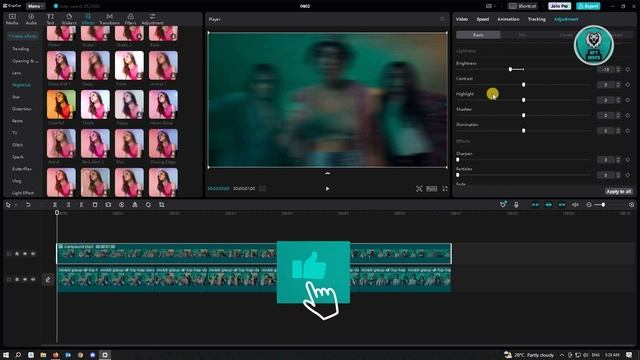The image size is (640, 360).
Task: Click the delete clip trash icon
Action: click(x=95, y=204)
